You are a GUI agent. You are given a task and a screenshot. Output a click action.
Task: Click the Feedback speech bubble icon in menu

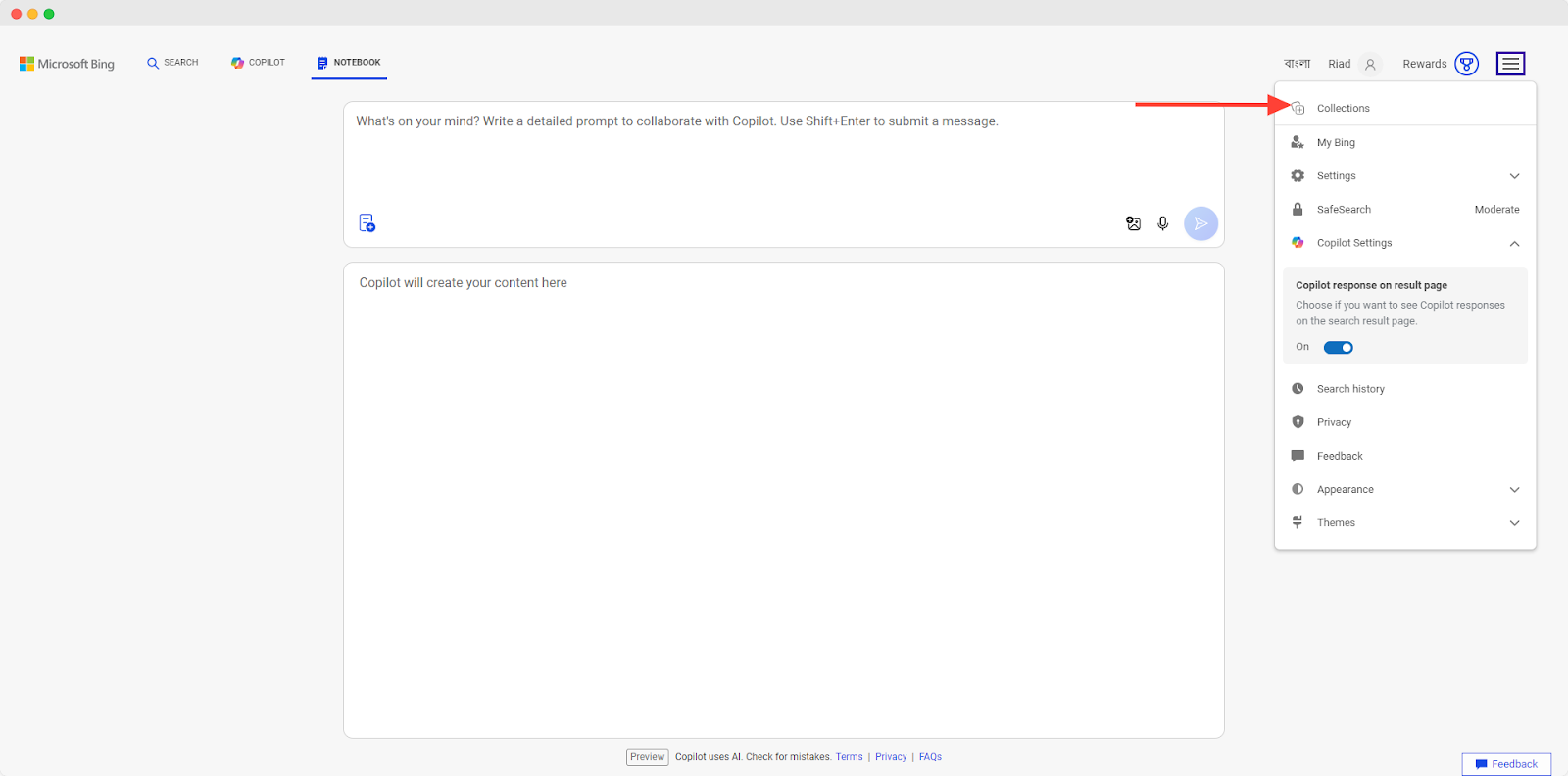coord(1298,456)
